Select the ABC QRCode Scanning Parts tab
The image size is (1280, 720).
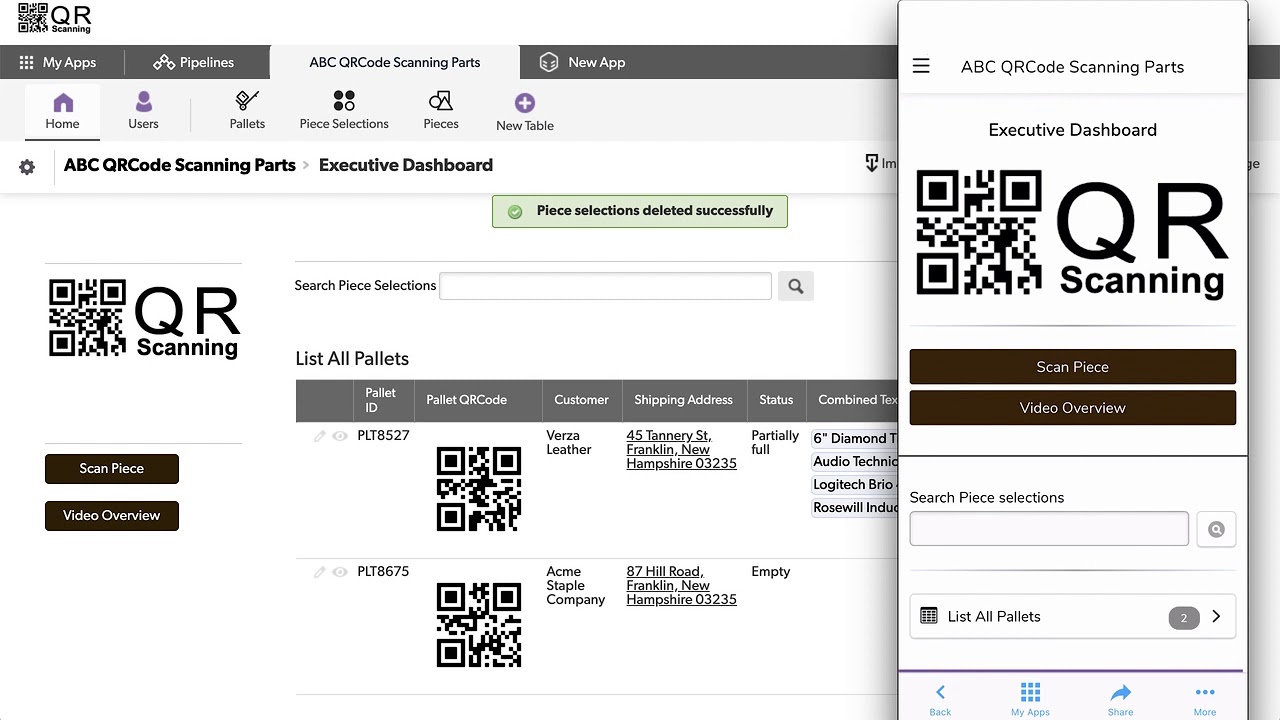394,62
